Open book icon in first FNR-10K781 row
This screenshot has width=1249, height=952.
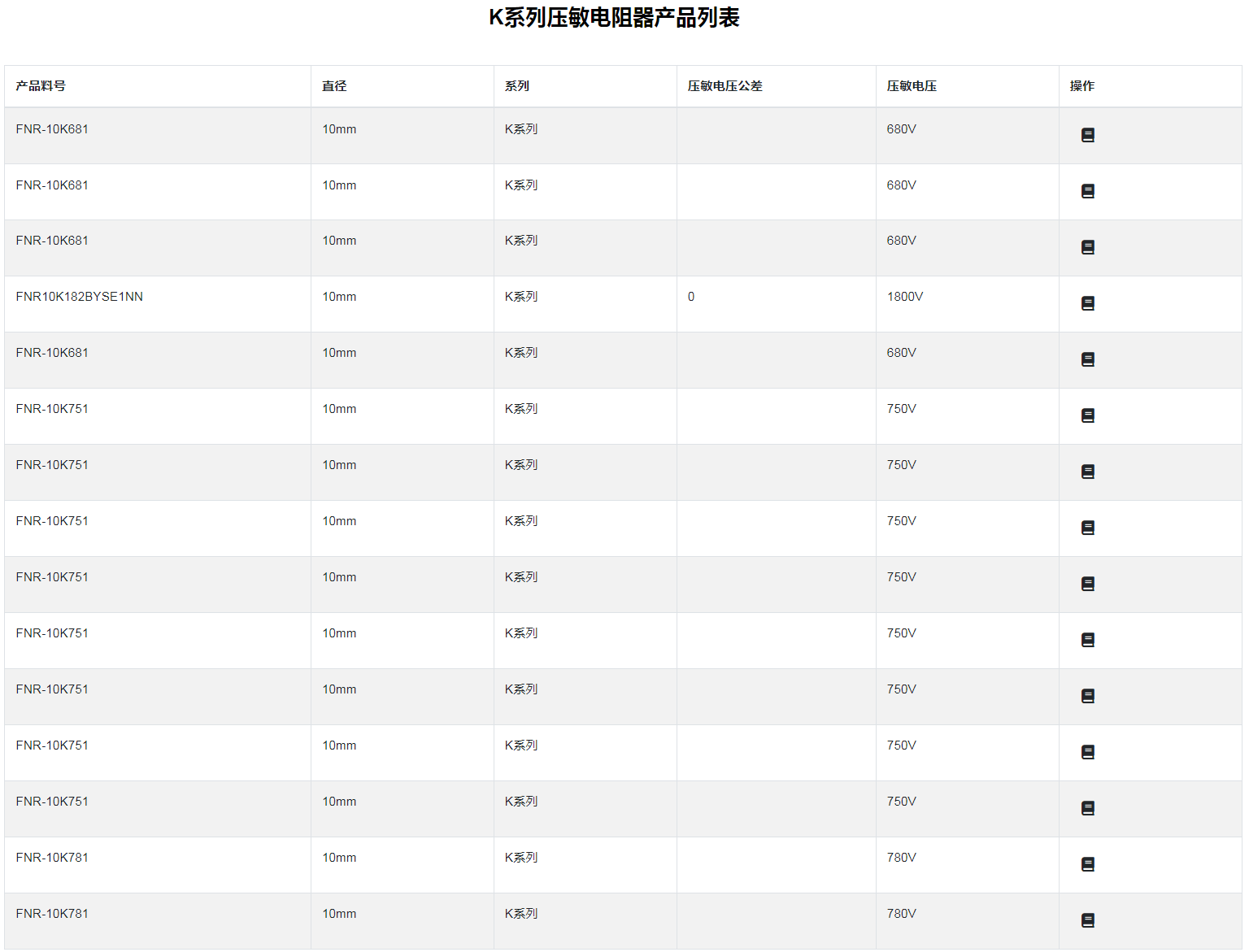click(1087, 864)
